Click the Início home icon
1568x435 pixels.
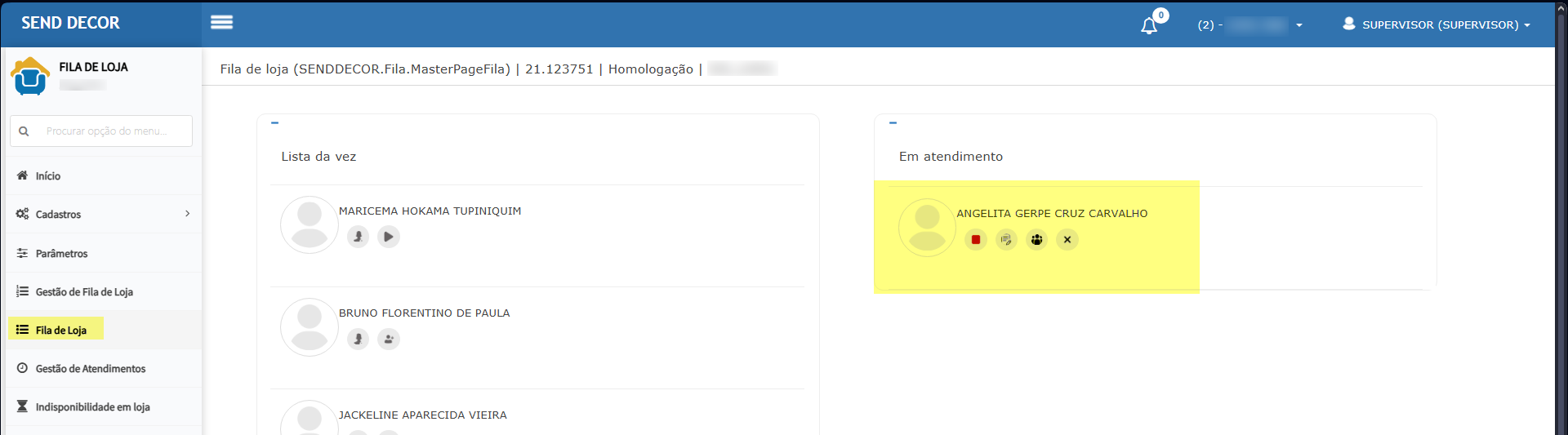point(22,175)
